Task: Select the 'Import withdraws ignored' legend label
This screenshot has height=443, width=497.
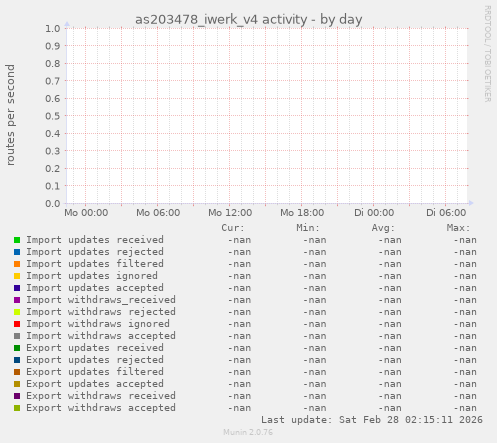Action: tap(98, 324)
